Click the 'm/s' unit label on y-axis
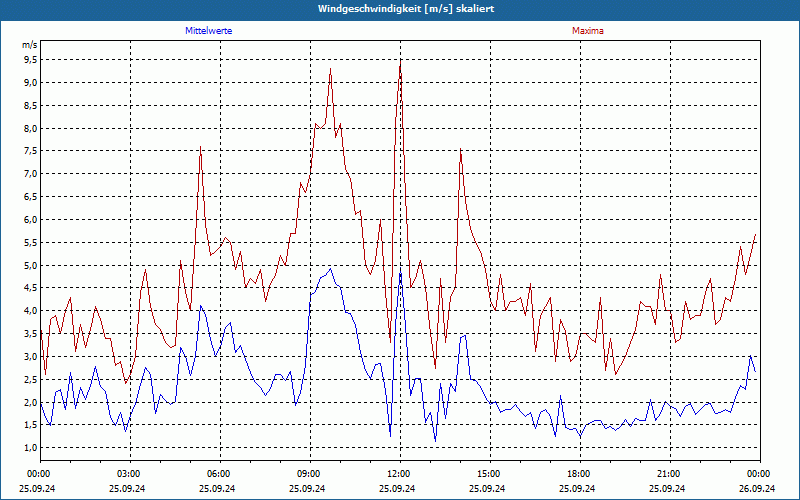This screenshot has height=500, width=800. (x=30, y=45)
